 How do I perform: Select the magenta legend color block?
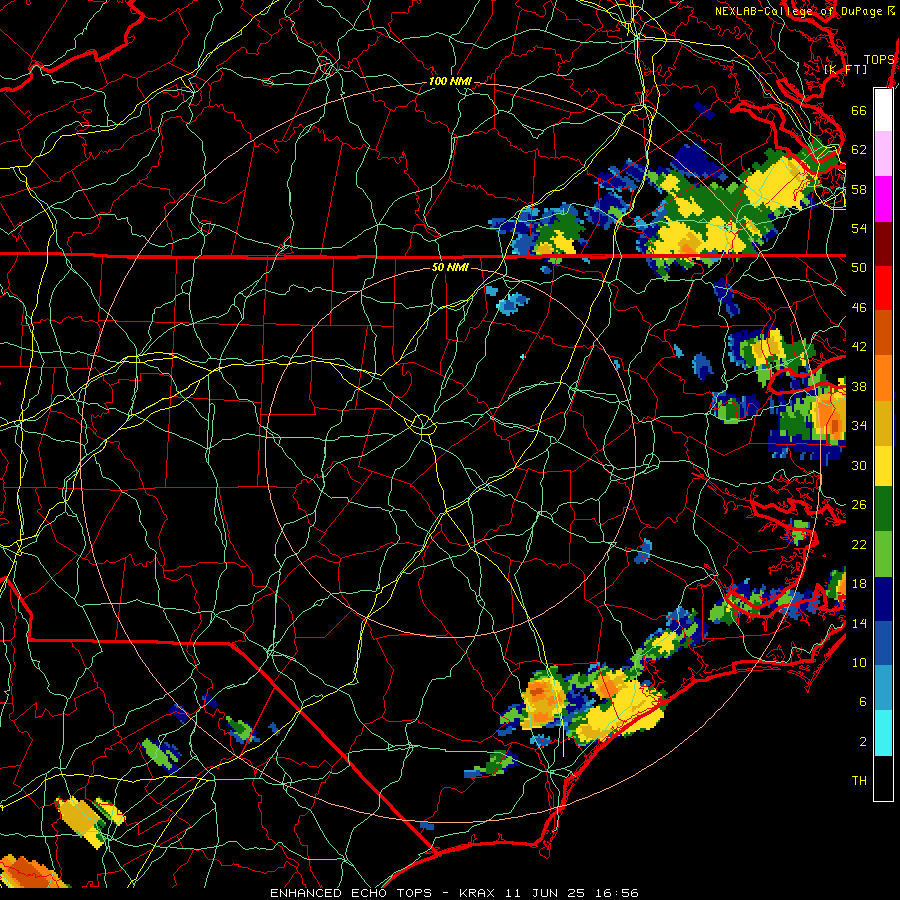[x=883, y=199]
